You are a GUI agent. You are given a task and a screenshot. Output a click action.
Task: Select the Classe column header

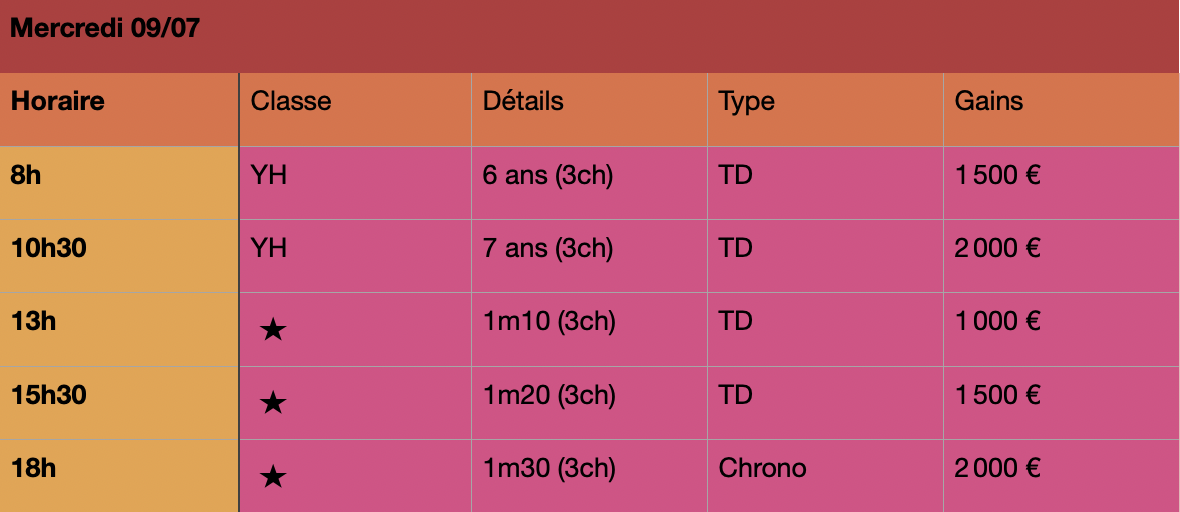(x=355, y=110)
